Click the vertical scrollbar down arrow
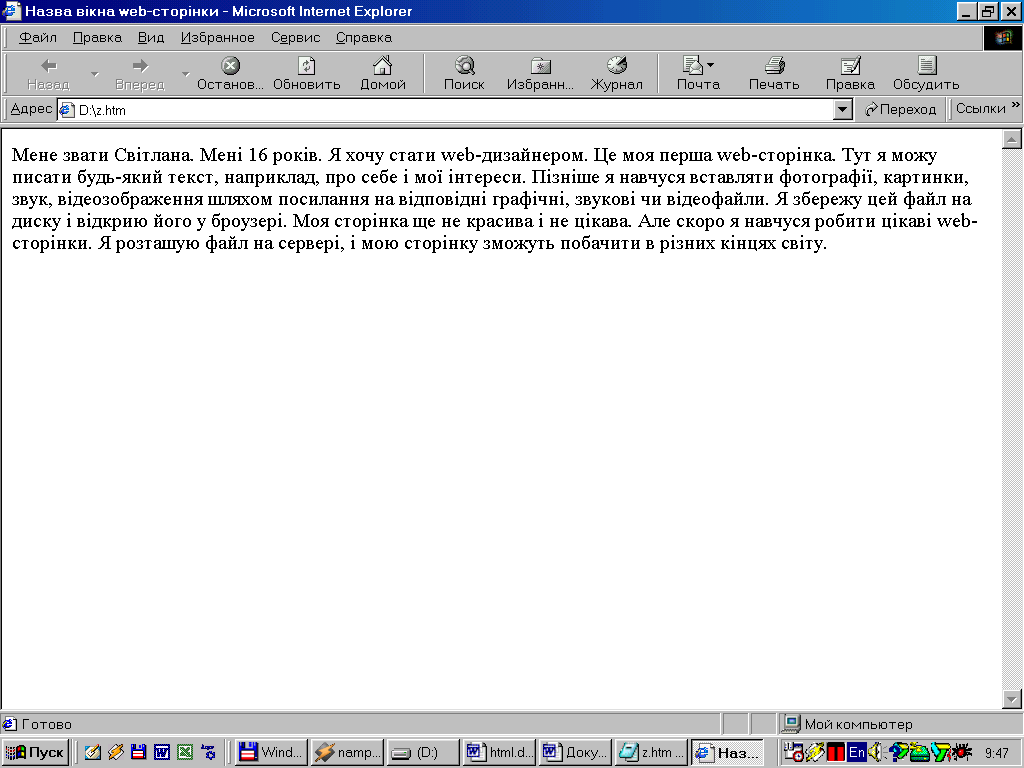Image resolution: width=1024 pixels, height=768 pixels. click(x=1012, y=699)
